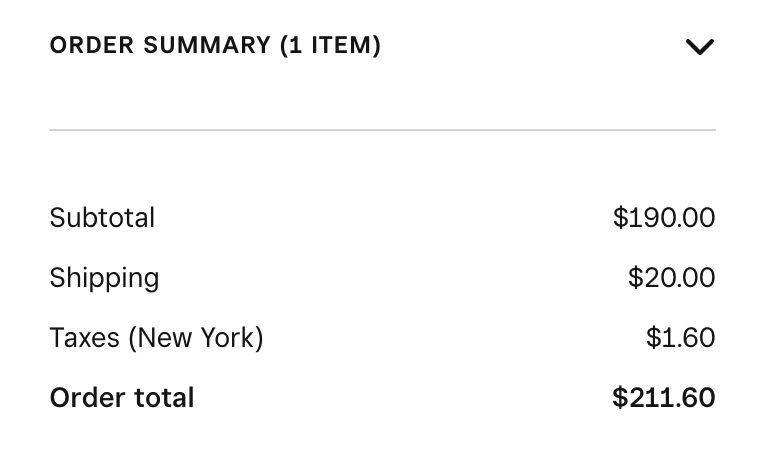Viewport: 776px width, 456px height.
Task: Click the $190.00 subtotal amount
Action: [x=664, y=217]
